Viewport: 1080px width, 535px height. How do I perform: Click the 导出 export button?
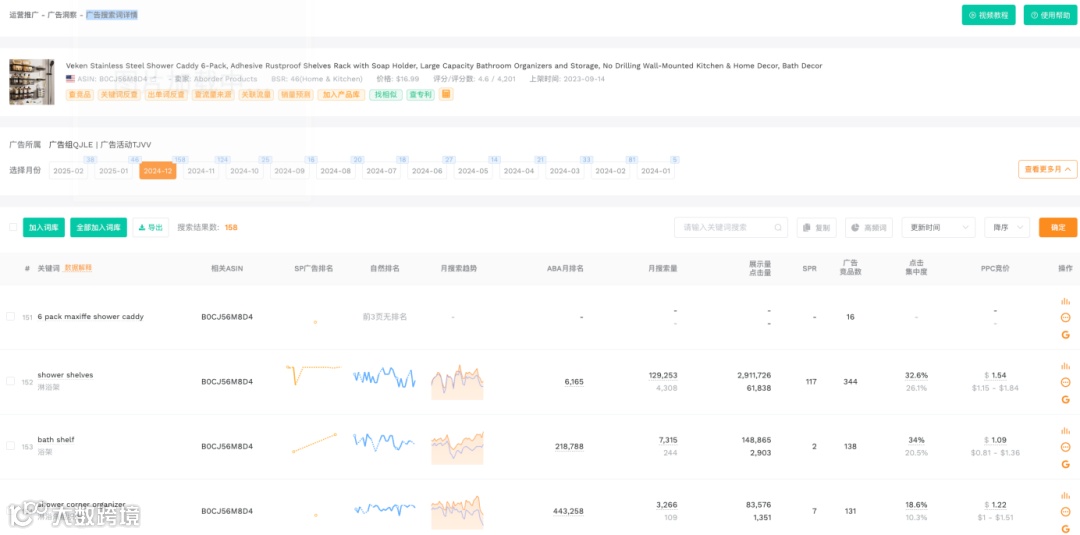[150, 227]
